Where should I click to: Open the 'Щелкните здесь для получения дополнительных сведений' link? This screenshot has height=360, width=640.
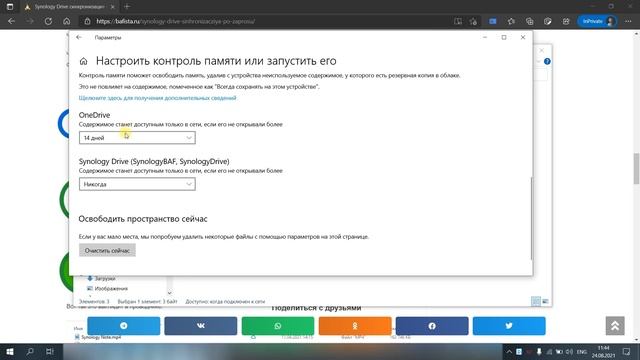pyautogui.click(x=158, y=98)
